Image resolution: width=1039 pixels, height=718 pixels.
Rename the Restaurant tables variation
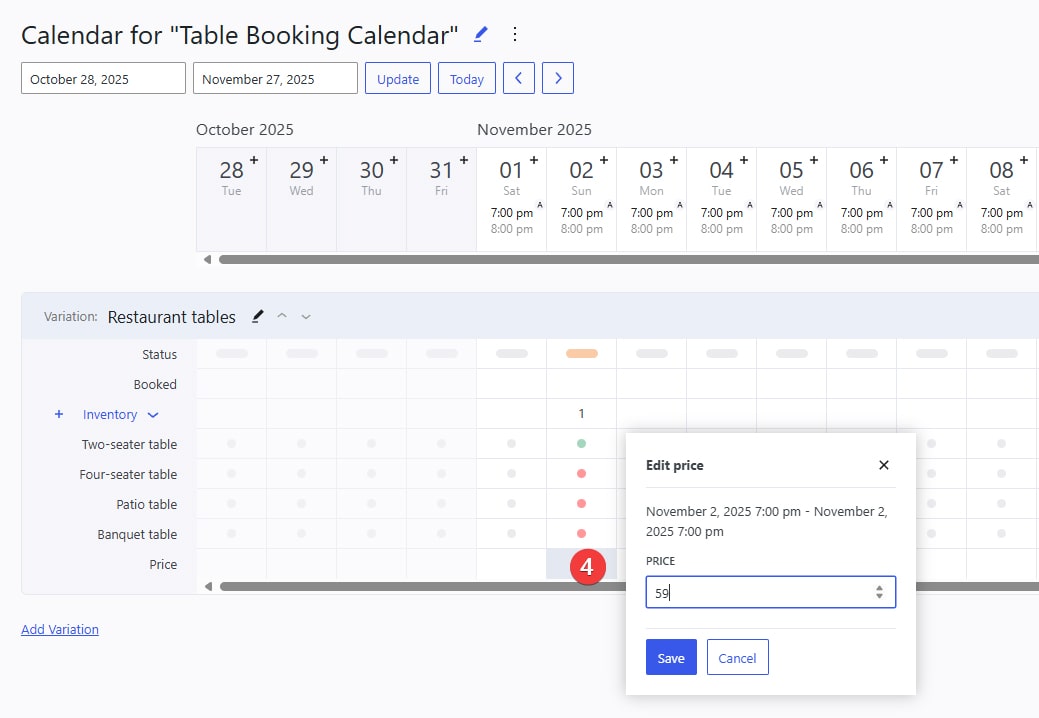pyautogui.click(x=257, y=316)
